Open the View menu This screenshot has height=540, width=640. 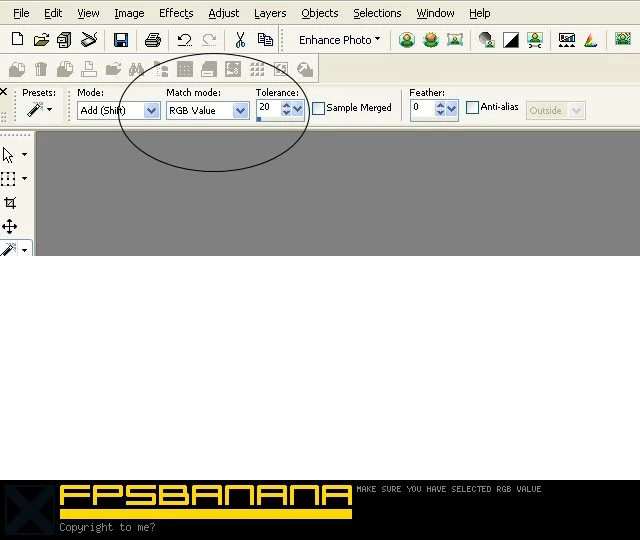point(88,13)
